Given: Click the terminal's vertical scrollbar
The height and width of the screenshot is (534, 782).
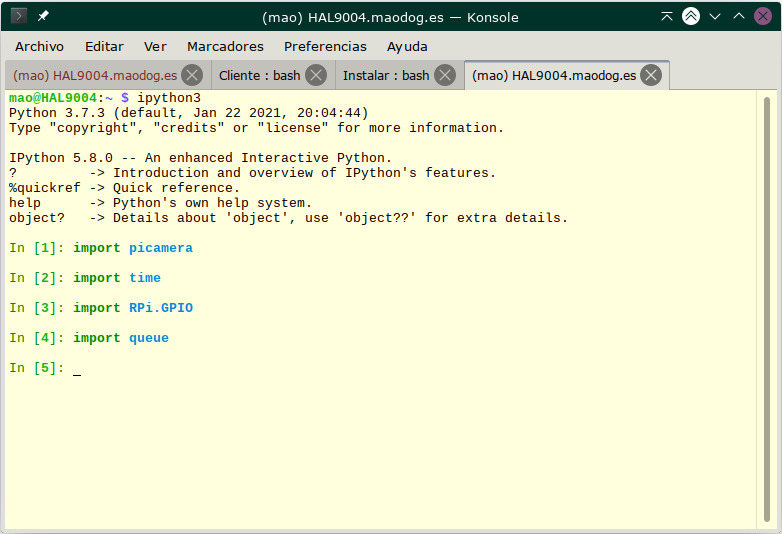Looking at the screenshot, I should (x=767, y=300).
